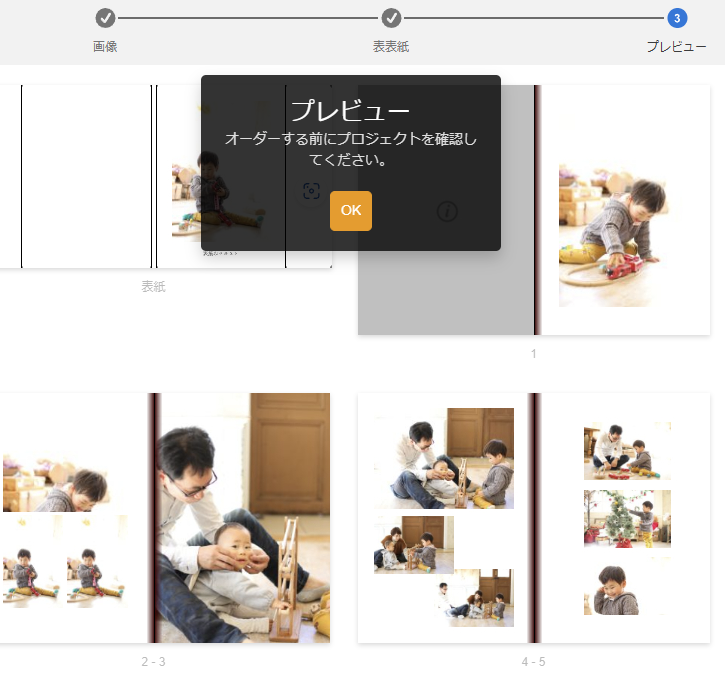Image resolution: width=725 pixels, height=678 pixels.
Task: Go to the プレビュー step label
Action: [x=676, y=47]
